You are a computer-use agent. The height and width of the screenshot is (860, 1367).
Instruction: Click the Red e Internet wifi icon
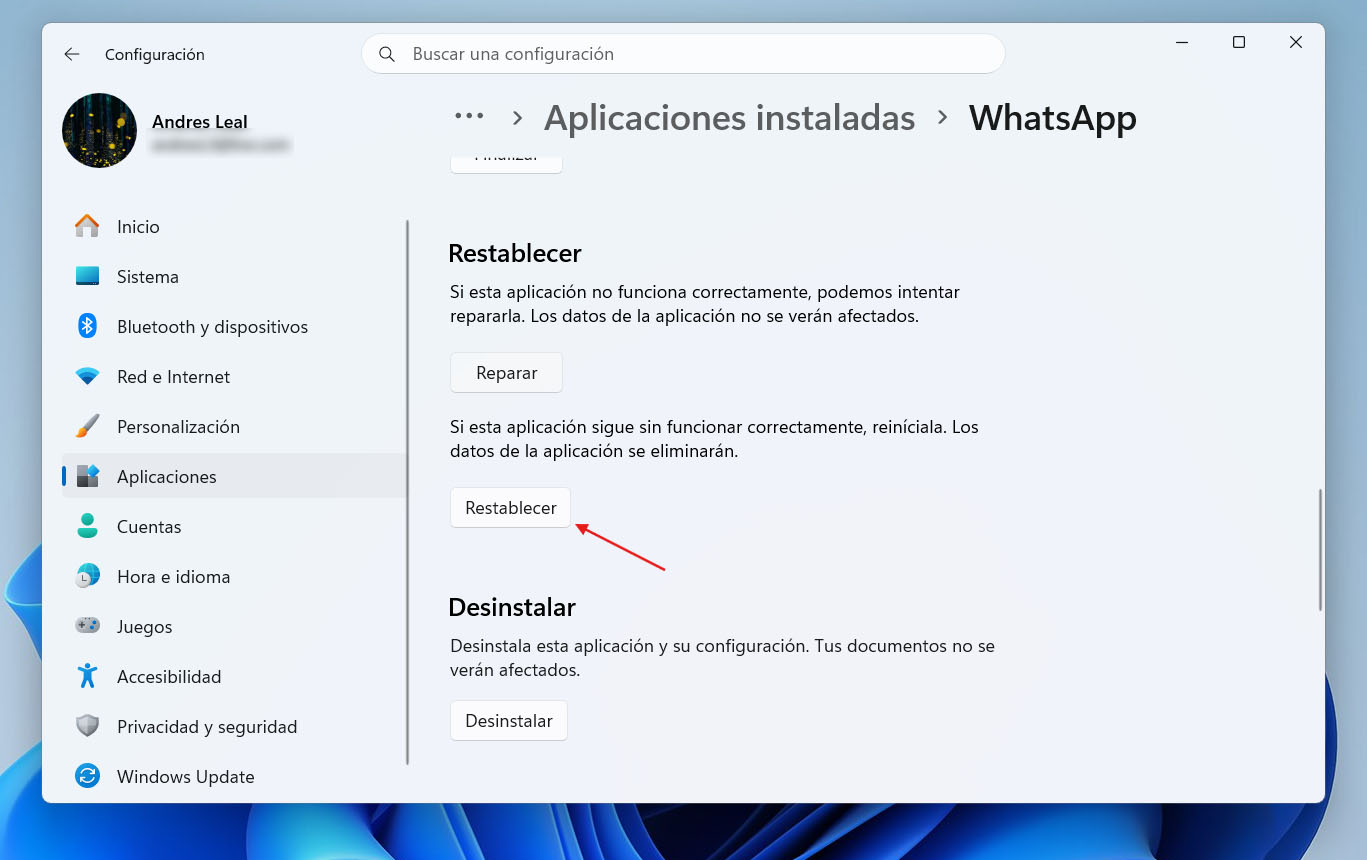coord(87,377)
